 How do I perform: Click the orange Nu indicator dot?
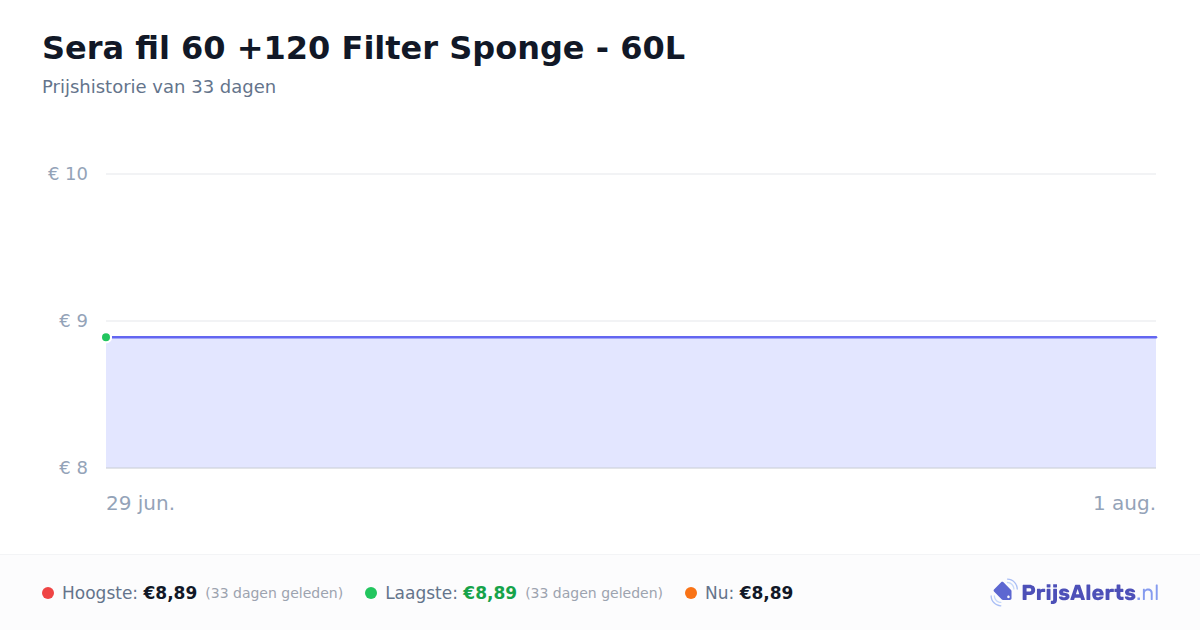691,593
